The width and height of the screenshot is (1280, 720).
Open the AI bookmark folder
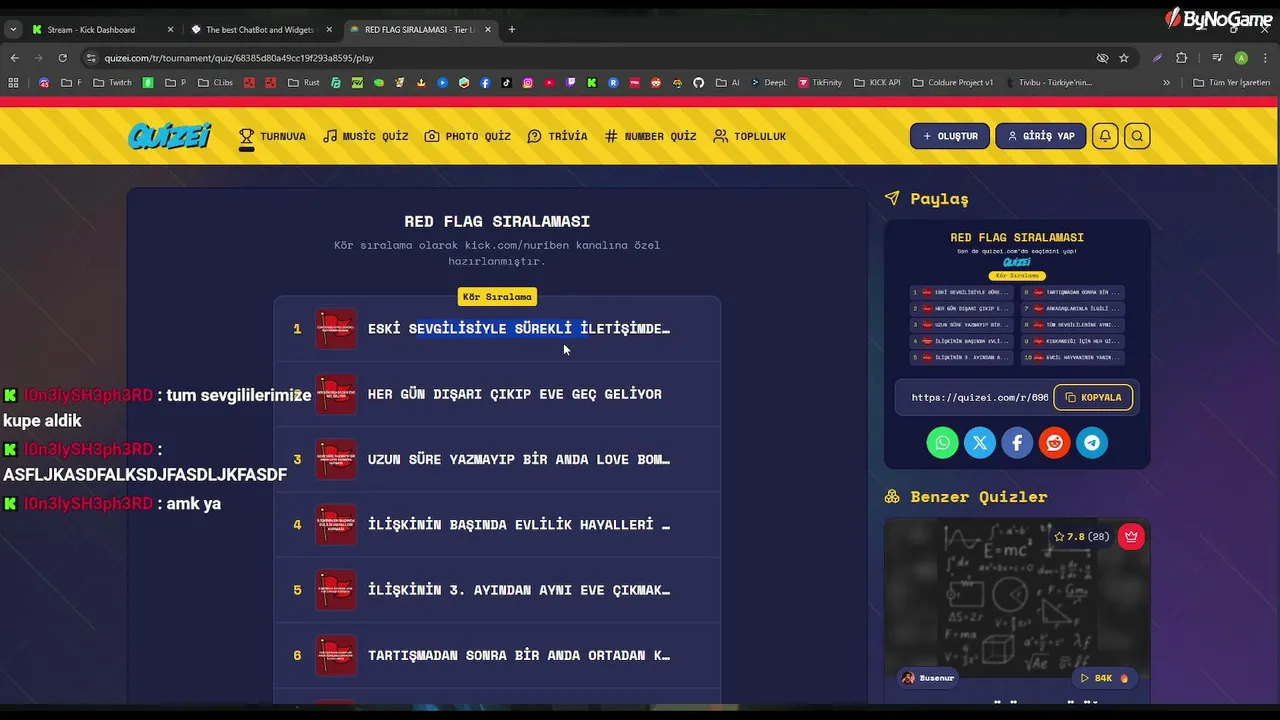(728, 83)
